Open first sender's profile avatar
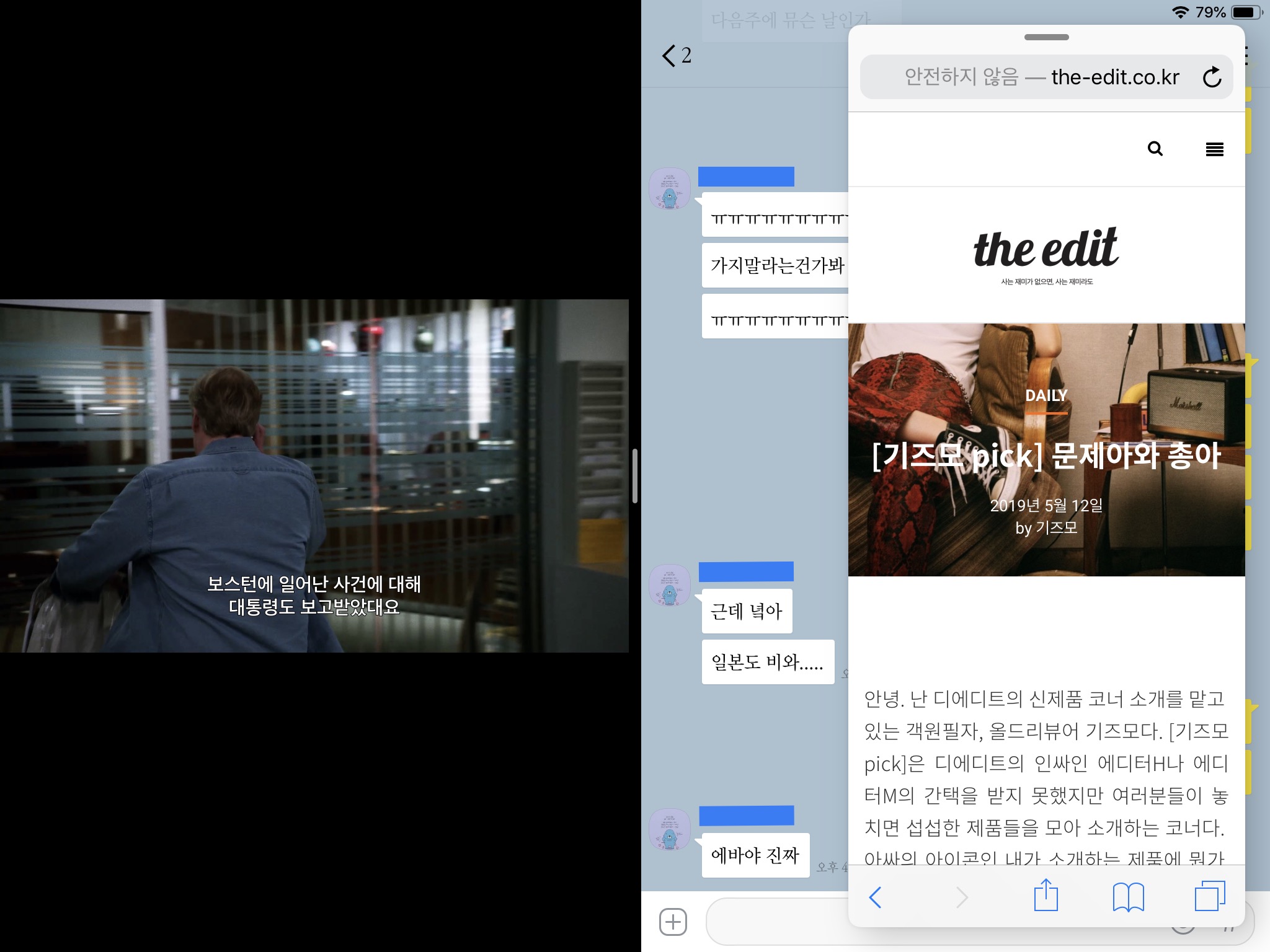This screenshot has height=952, width=1270. tap(669, 188)
